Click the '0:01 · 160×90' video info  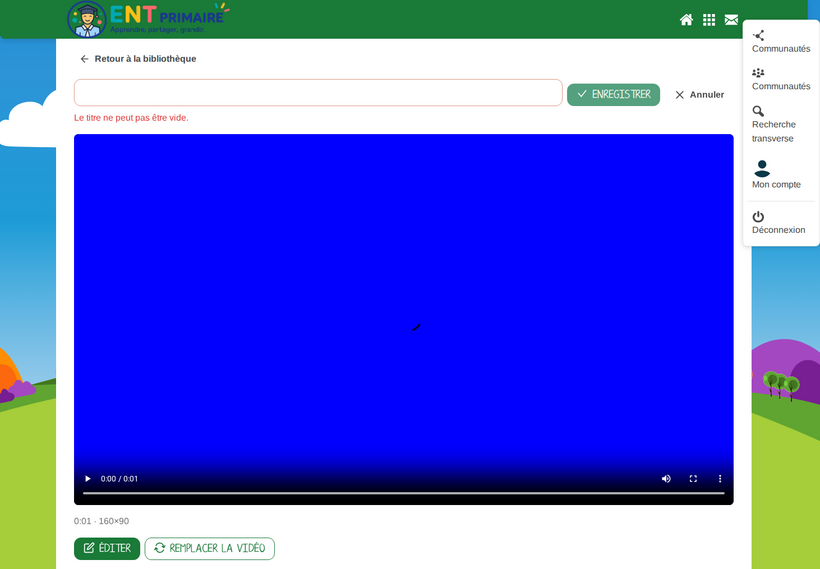101,521
